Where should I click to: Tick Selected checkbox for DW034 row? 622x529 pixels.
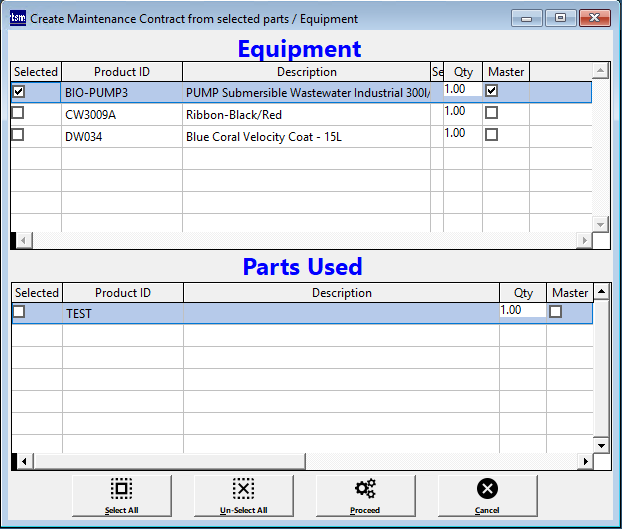click(x=18, y=135)
